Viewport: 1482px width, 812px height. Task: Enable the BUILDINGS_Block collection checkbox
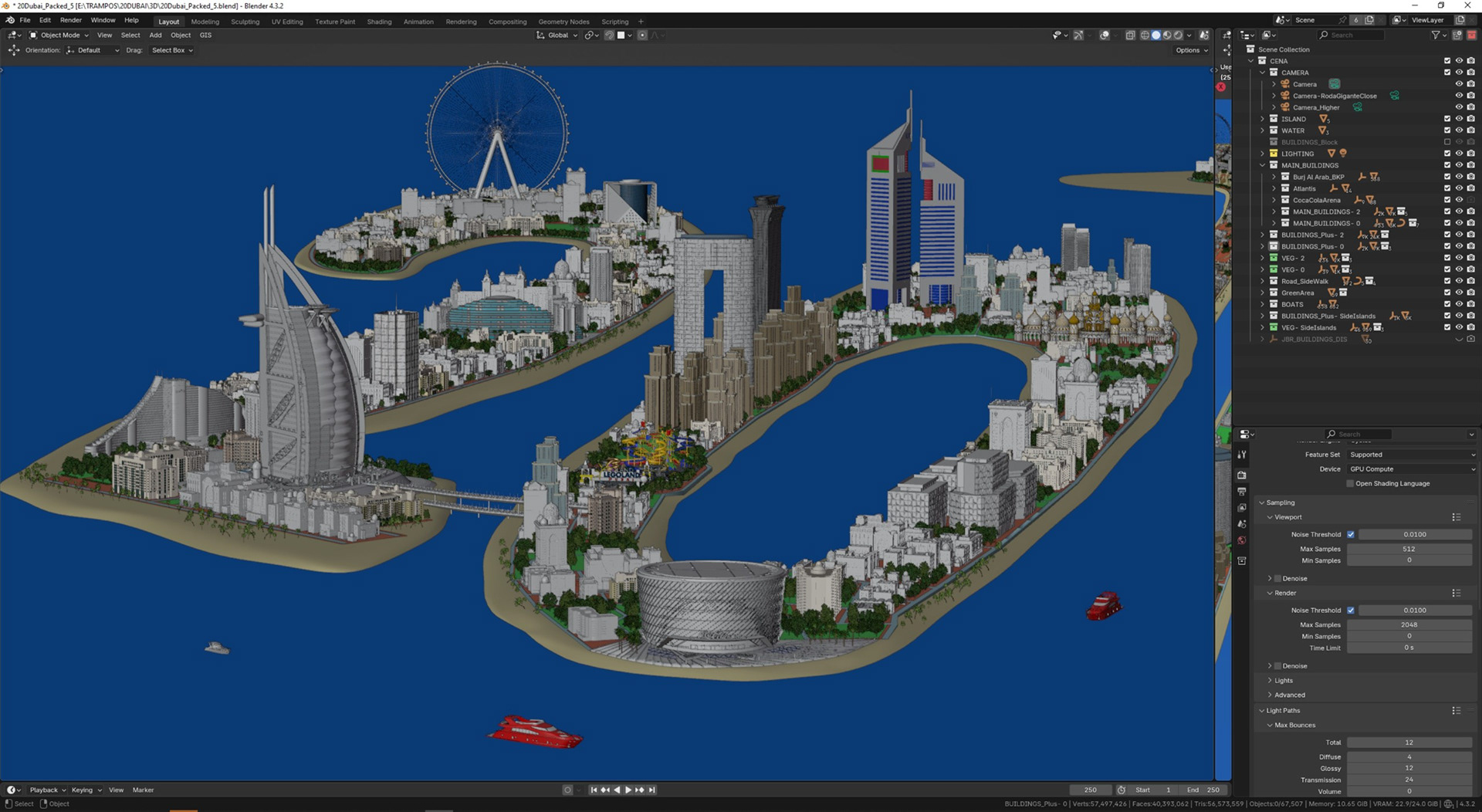point(1447,142)
